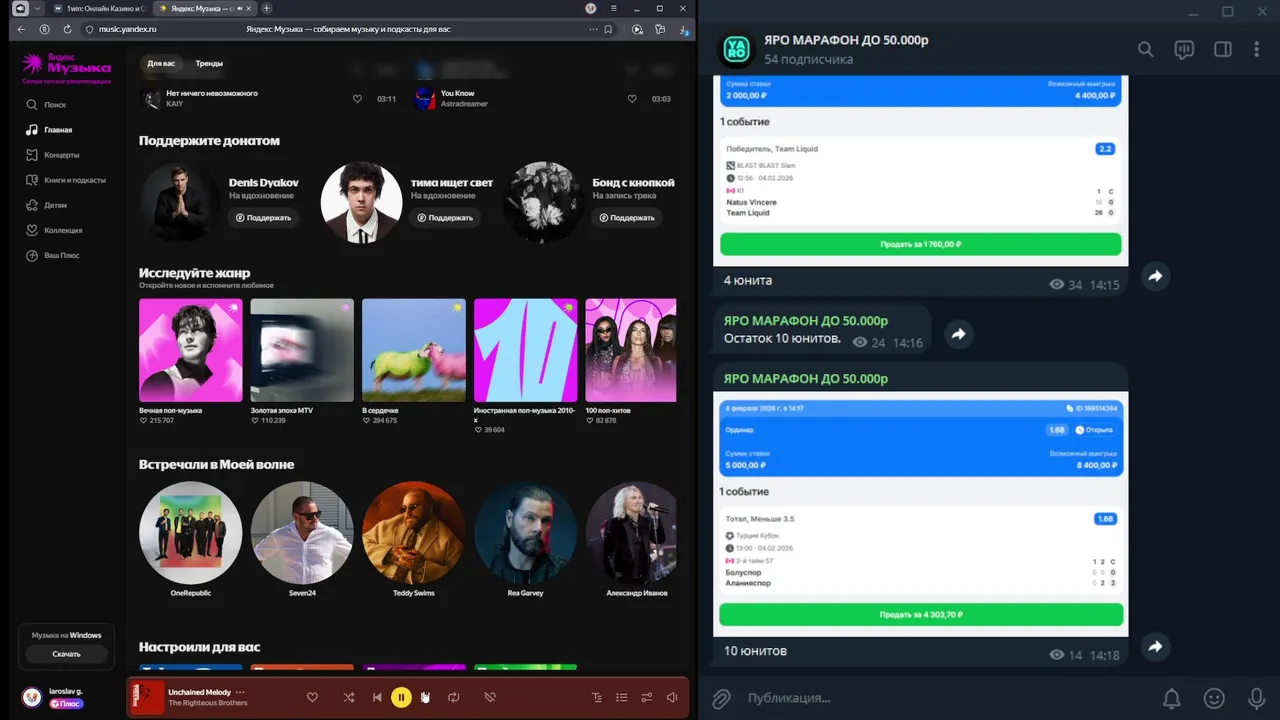Switch to the Для вас tab
1280x720 pixels.
(x=161, y=63)
